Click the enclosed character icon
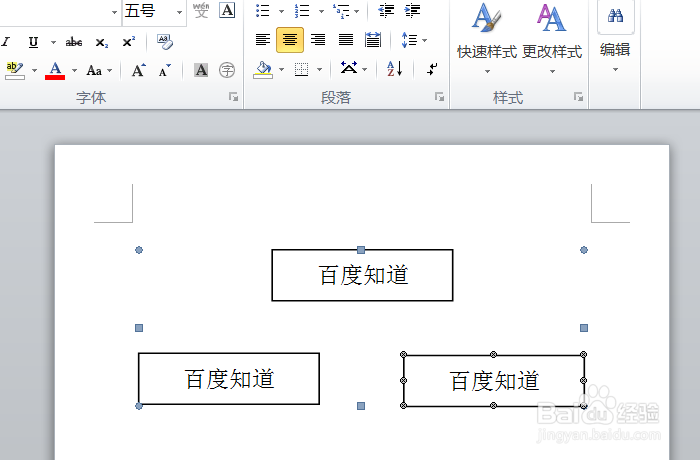Screen dimensions: 700x460 tap(227, 70)
